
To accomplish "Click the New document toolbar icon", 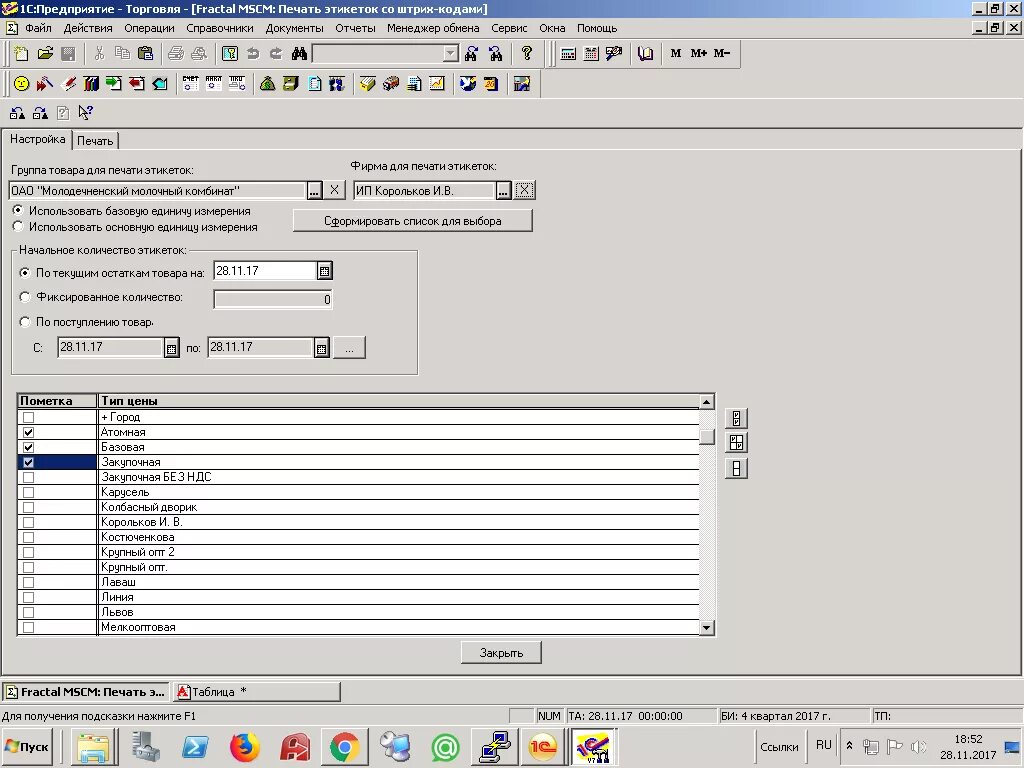I will (x=22, y=54).
